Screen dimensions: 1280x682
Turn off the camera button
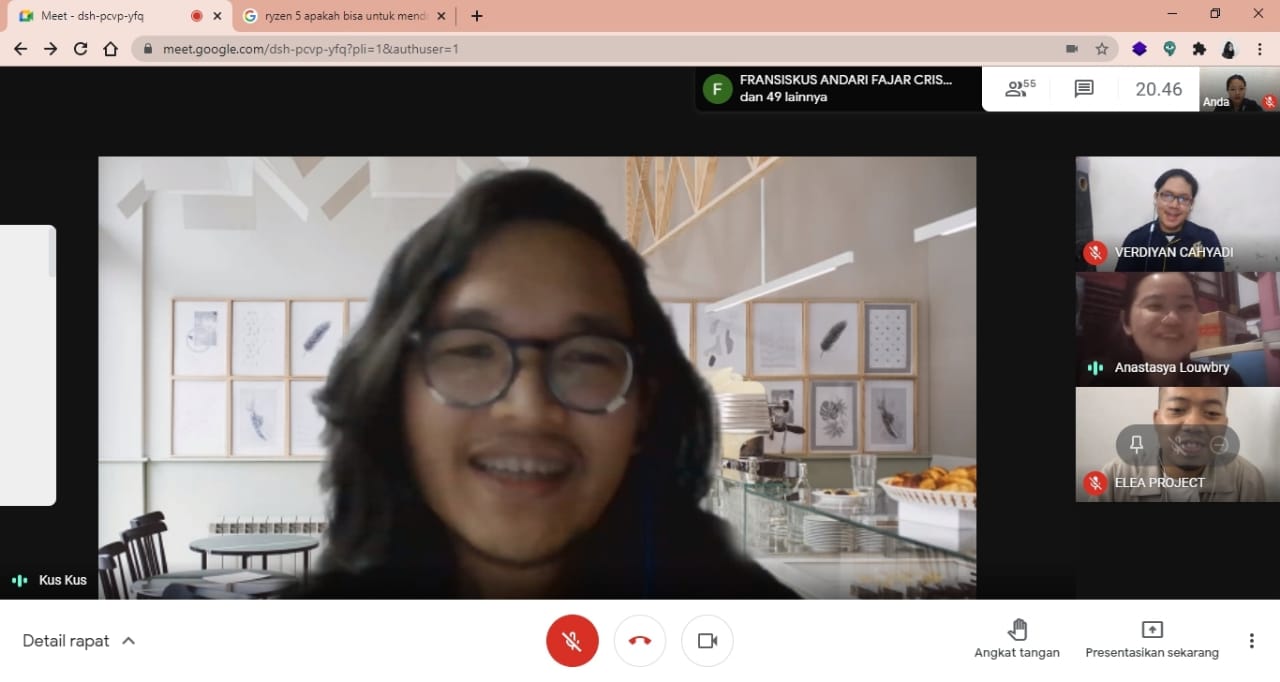point(707,641)
